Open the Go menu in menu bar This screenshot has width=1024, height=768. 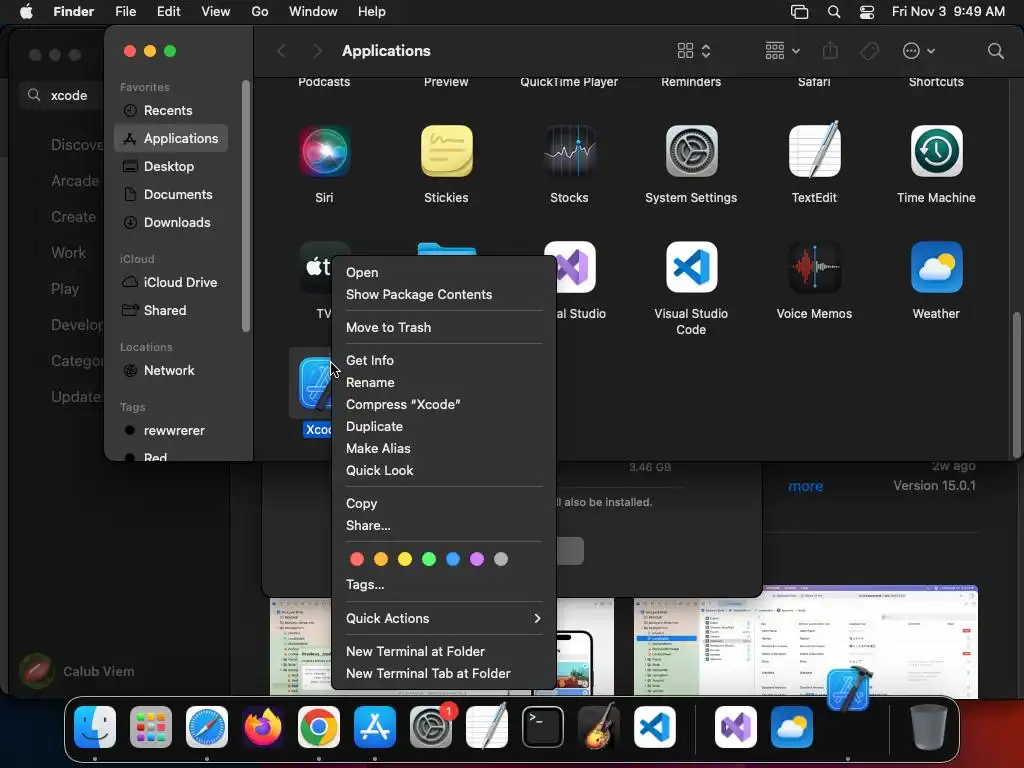pos(260,12)
